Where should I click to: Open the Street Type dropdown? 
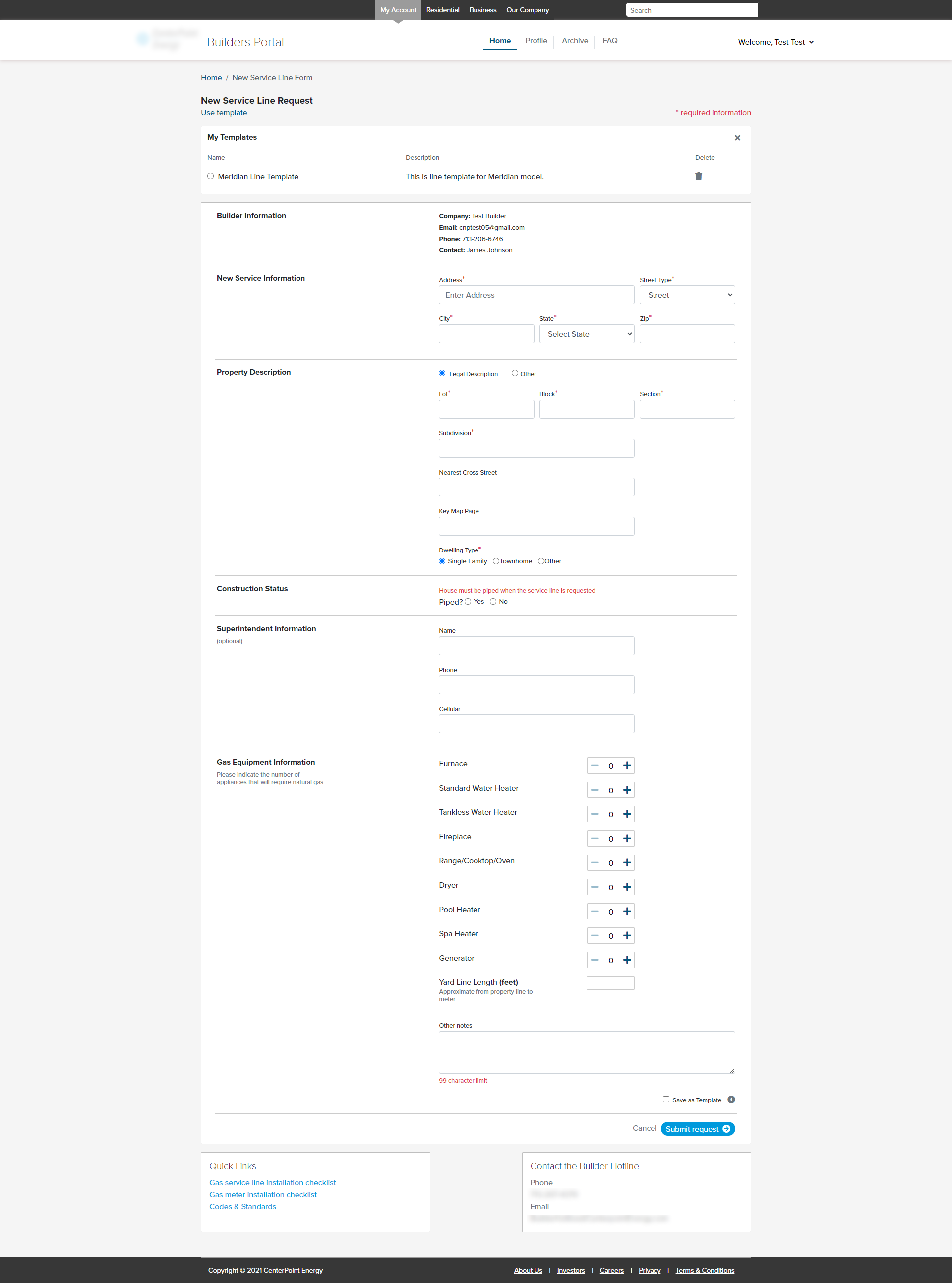687,295
